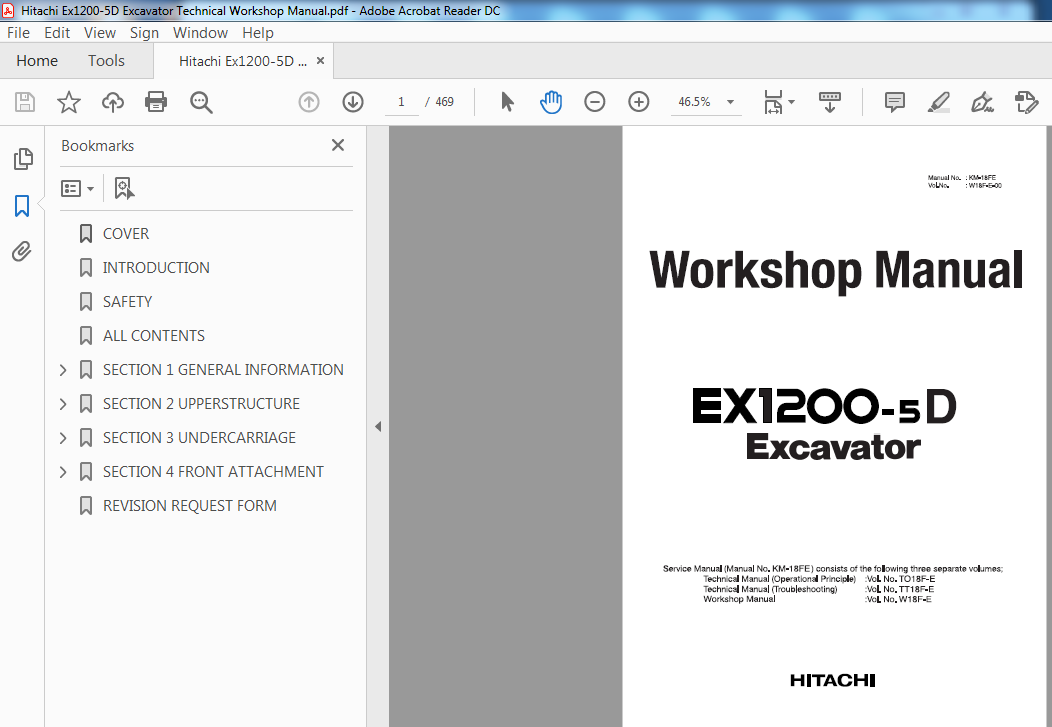The height and width of the screenshot is (727, 1052).
Task: Add a comment with speech bubble icon
Action: [x=894, y=102]
